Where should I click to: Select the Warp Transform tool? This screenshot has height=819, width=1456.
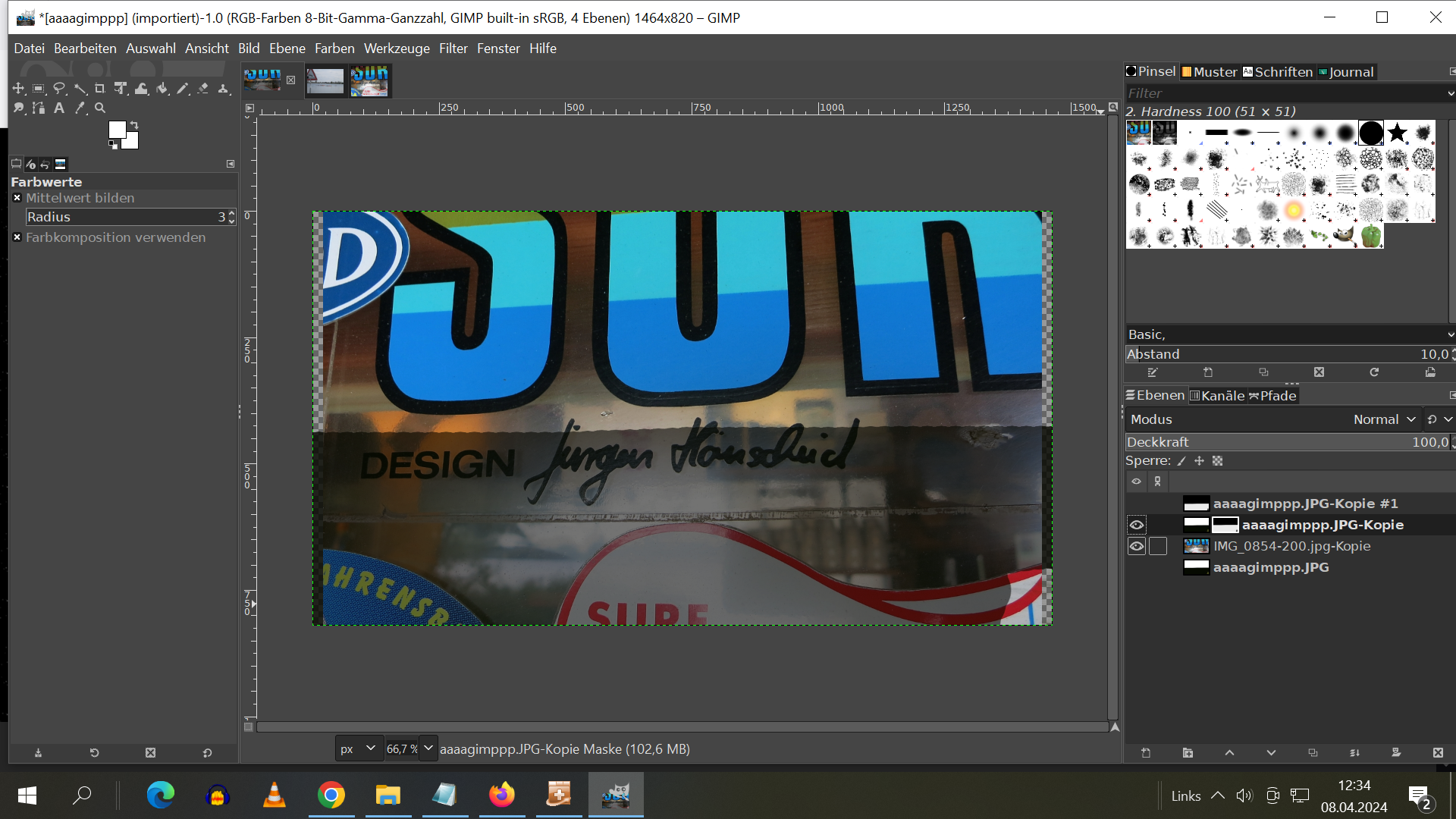click(x=141, y=89)
